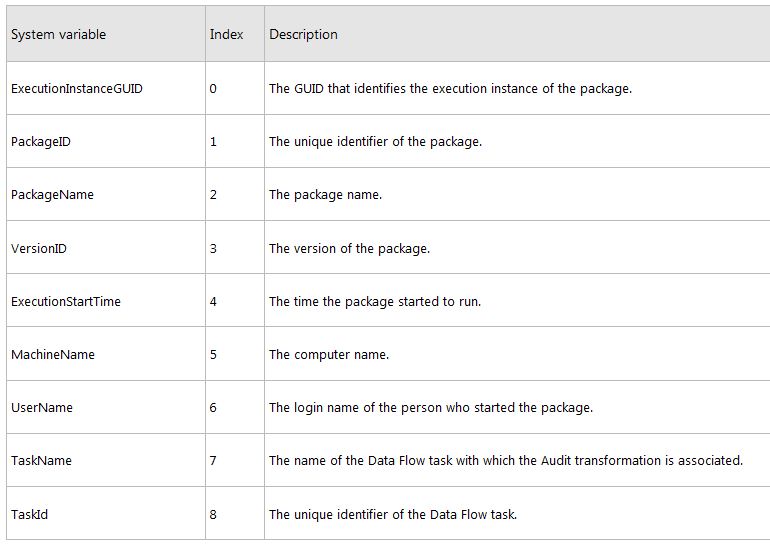Click "The package name." description

pyautogui.click(x=325, y=195)
